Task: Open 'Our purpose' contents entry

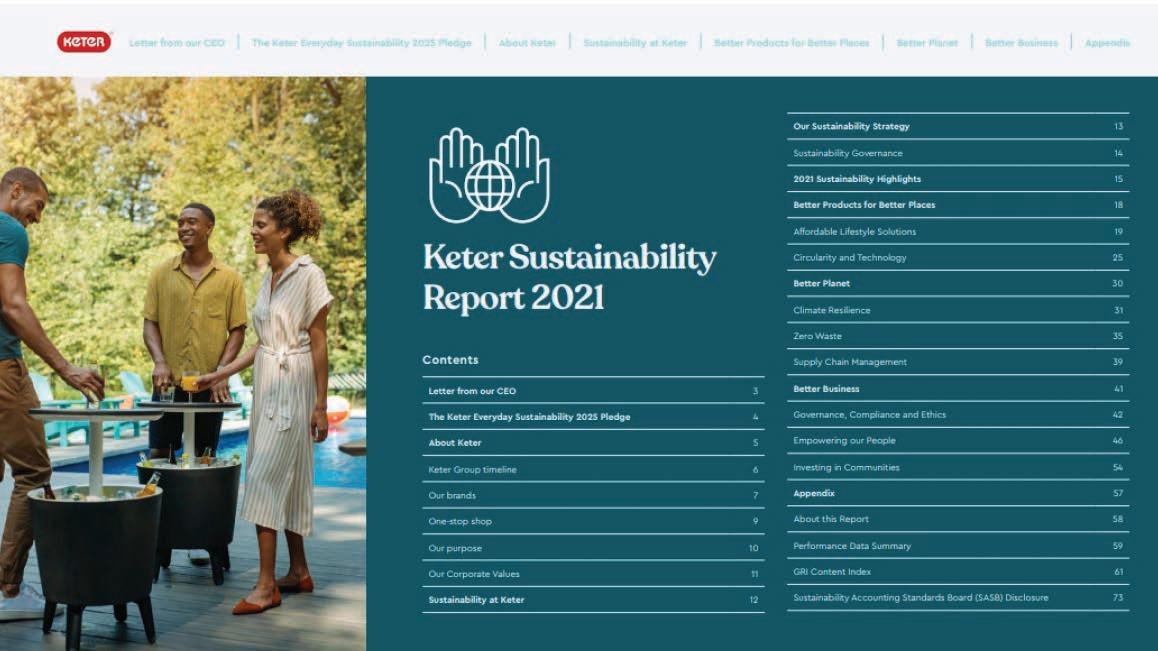Action: tap(593, 548)
